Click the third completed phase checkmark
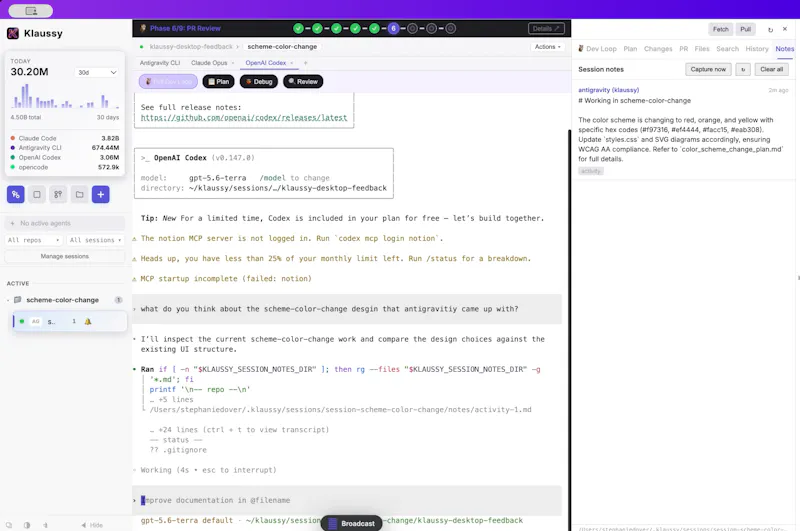Screen dimensions: 800x531 pos(336,29)
